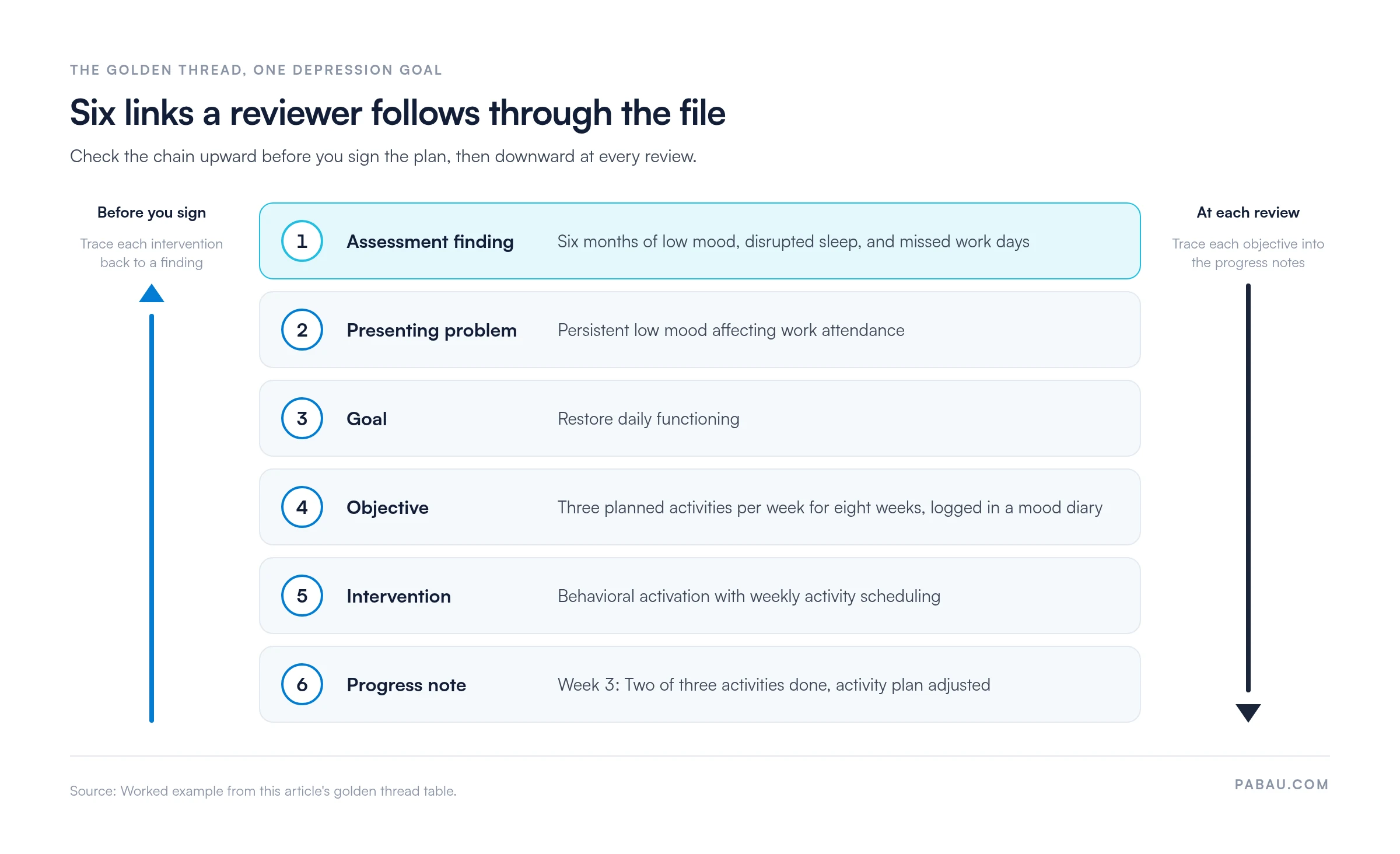The height and width of the screenshot is (854, 1400).
Task: Click the number 2 circle for Presenting problem
Action: pos(302,330)
